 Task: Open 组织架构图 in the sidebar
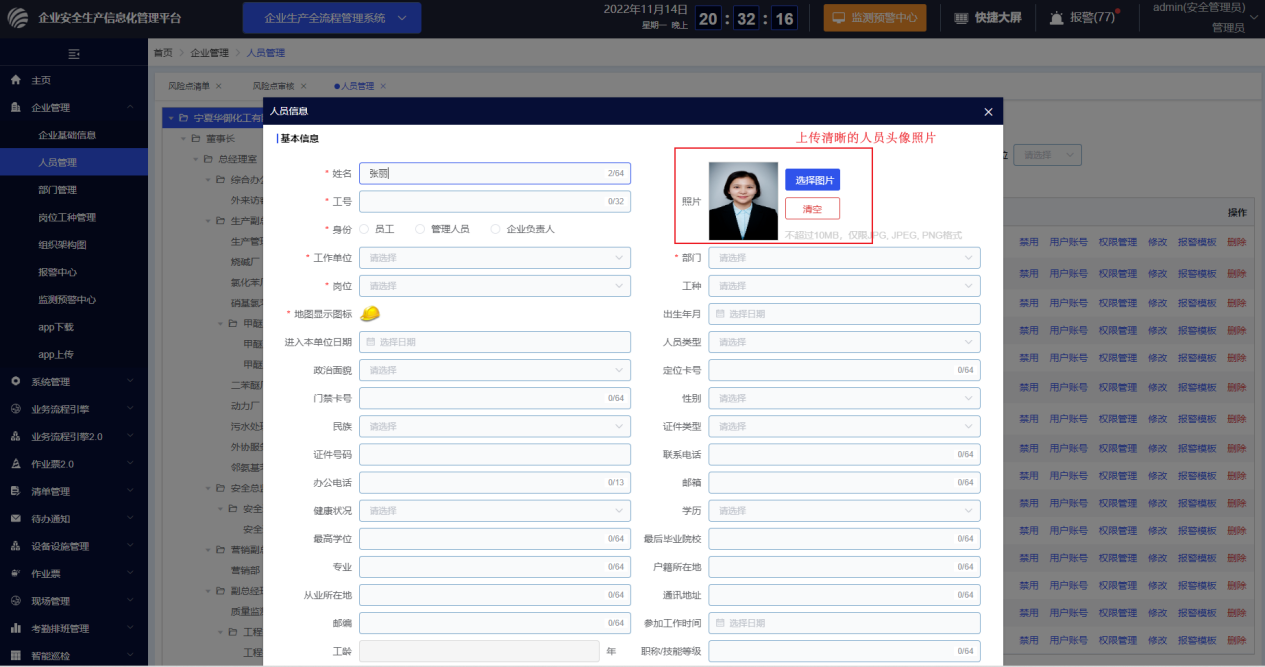coord(62,245)
